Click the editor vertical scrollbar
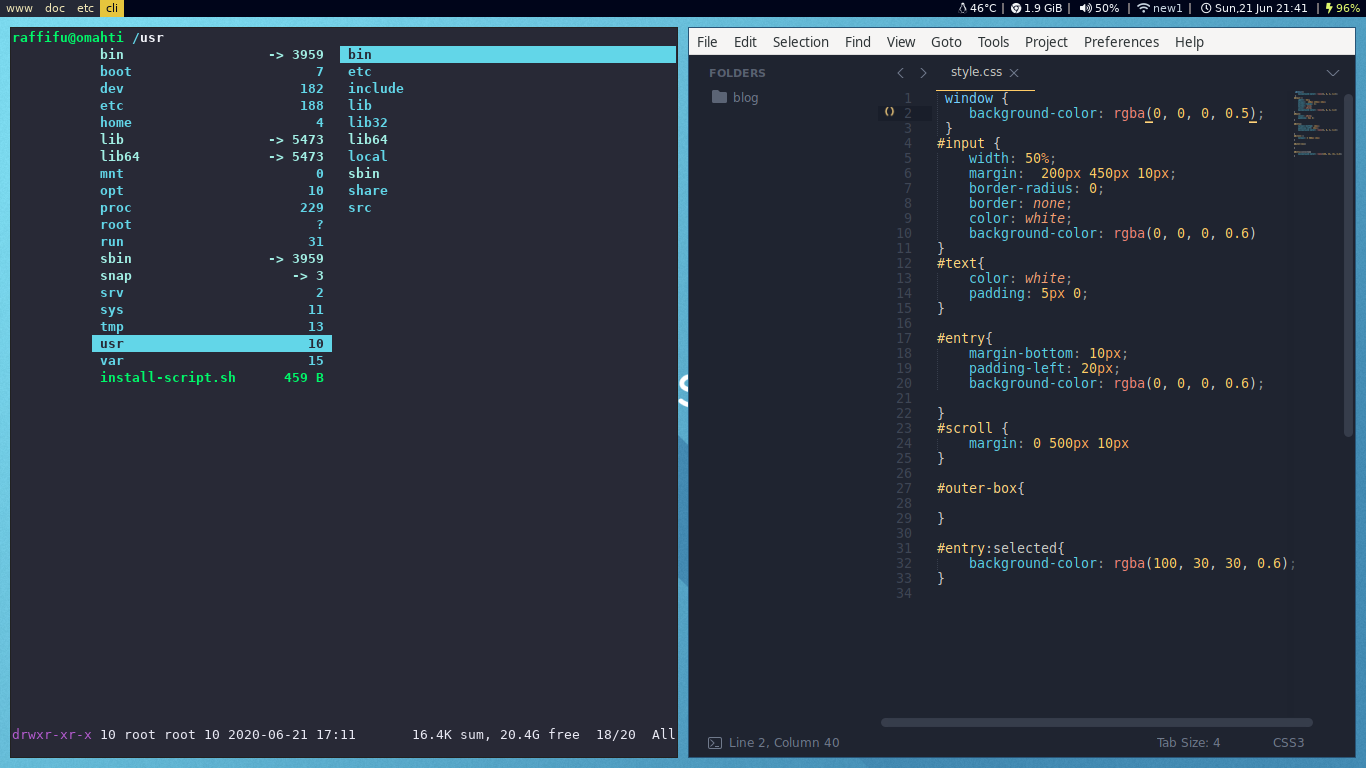The height and width of the screenshot is (768, 1366). pos(1348,265)
